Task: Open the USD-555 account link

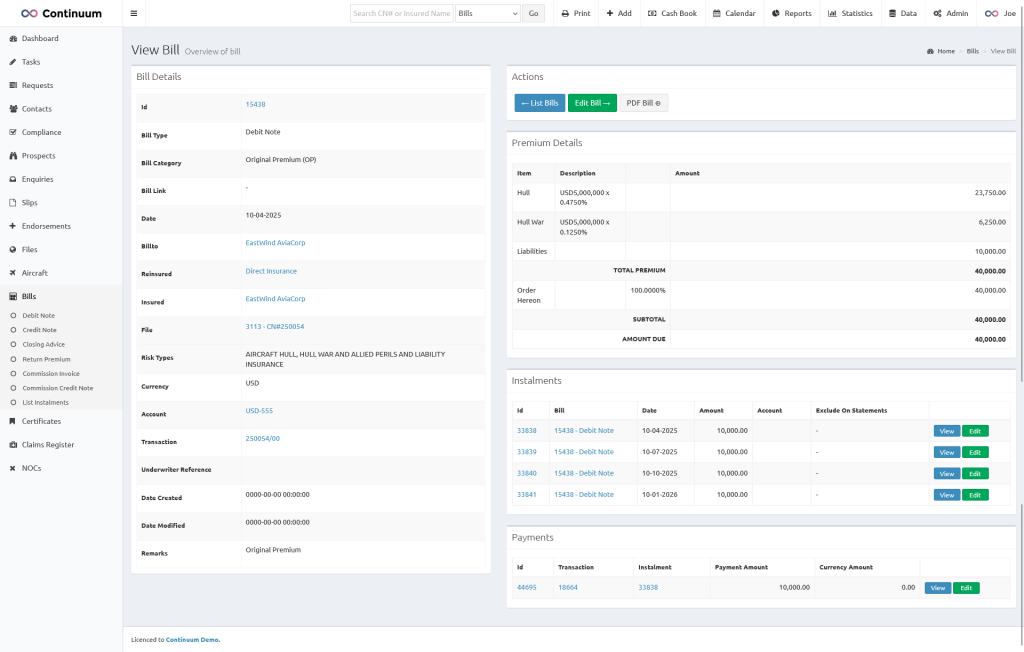Action: (x=259, y=411)
